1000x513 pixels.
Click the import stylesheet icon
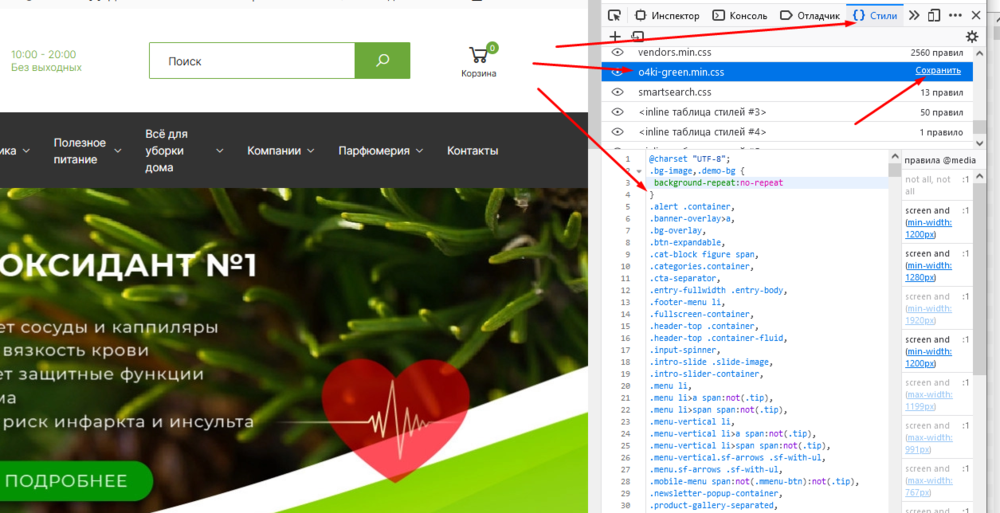pyautogui.click(x=637, y=36)
